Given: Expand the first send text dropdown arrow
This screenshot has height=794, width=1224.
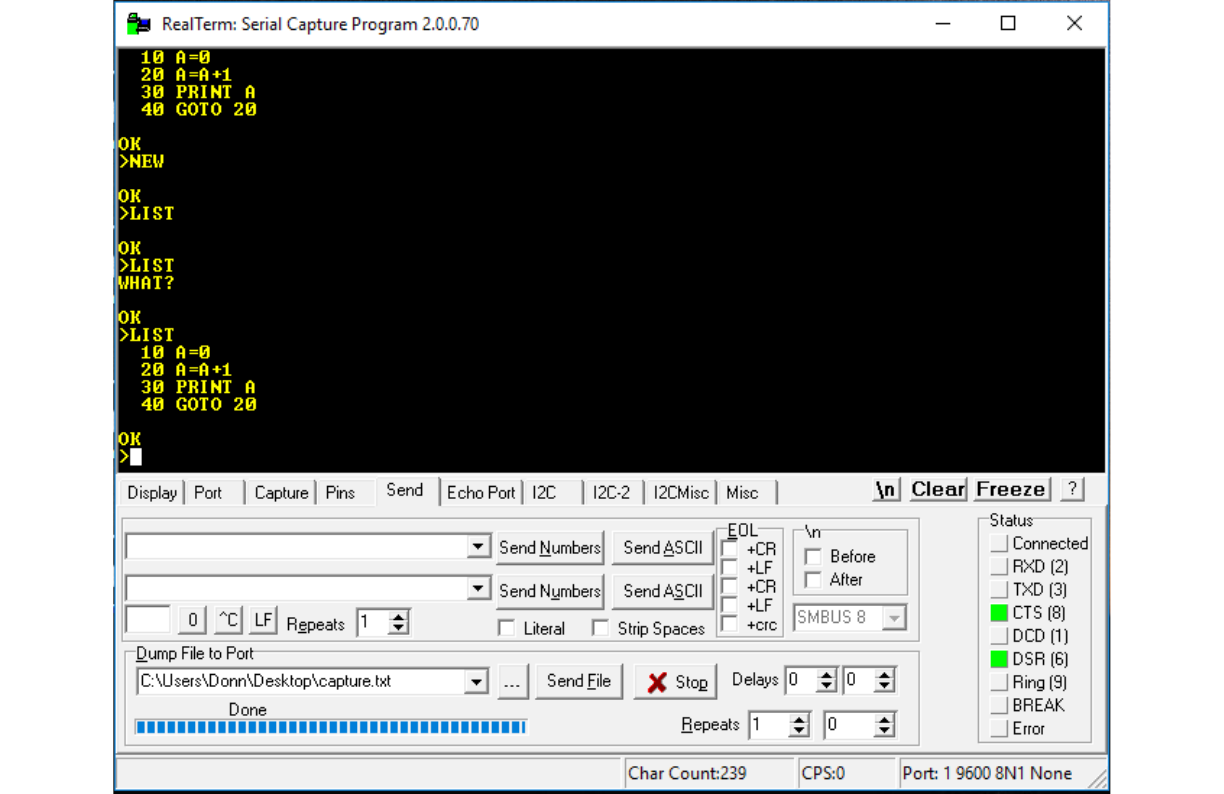Looking at the screenshot, I should pyautogui.click(x=479, y=547).
